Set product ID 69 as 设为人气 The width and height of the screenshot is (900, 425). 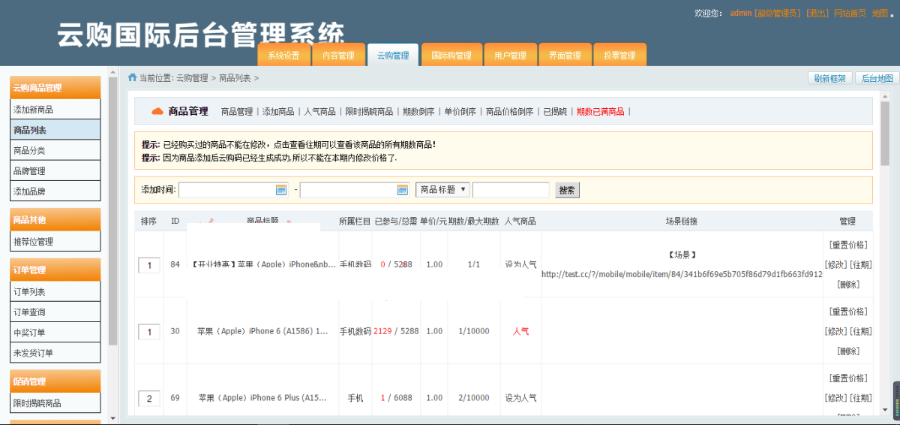tap(520, 398)
